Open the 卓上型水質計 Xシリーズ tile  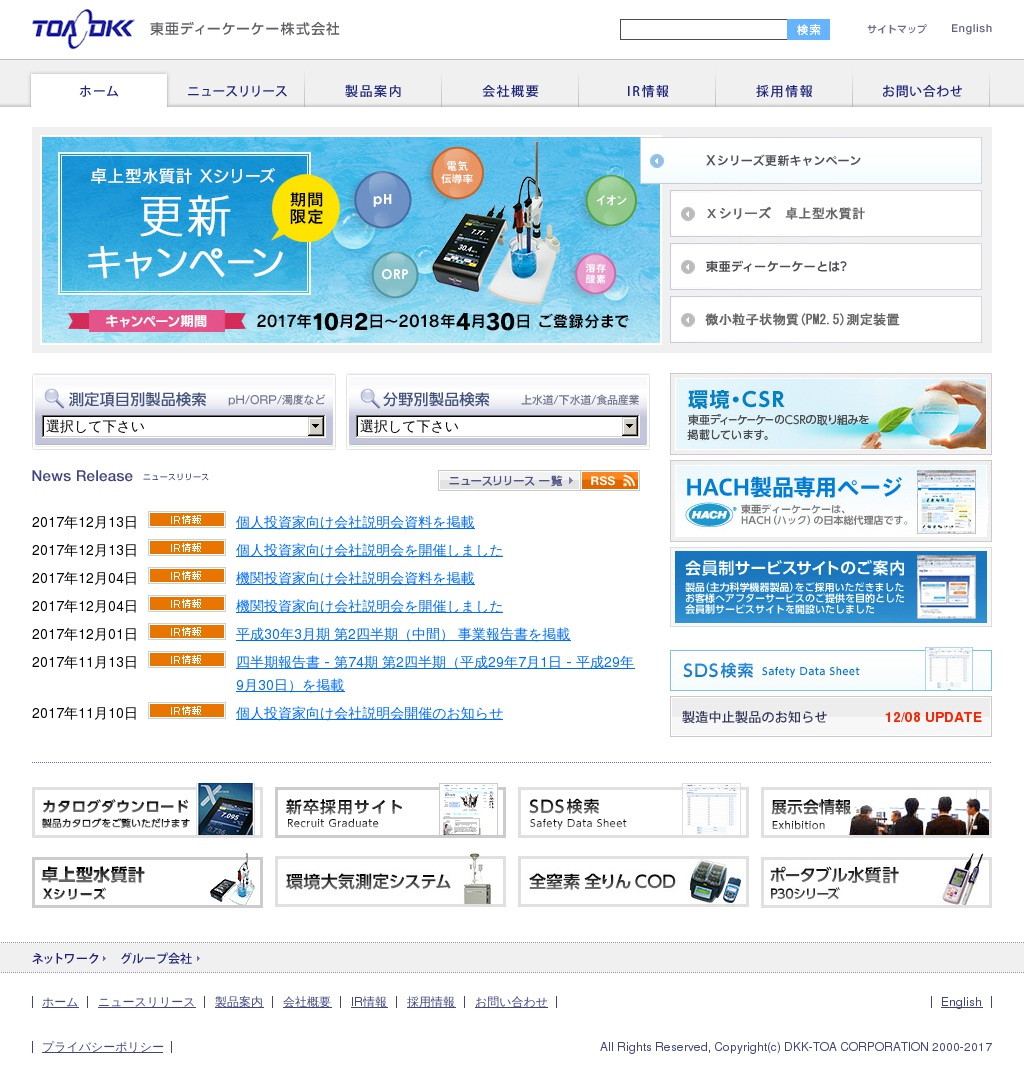point(147,882)
